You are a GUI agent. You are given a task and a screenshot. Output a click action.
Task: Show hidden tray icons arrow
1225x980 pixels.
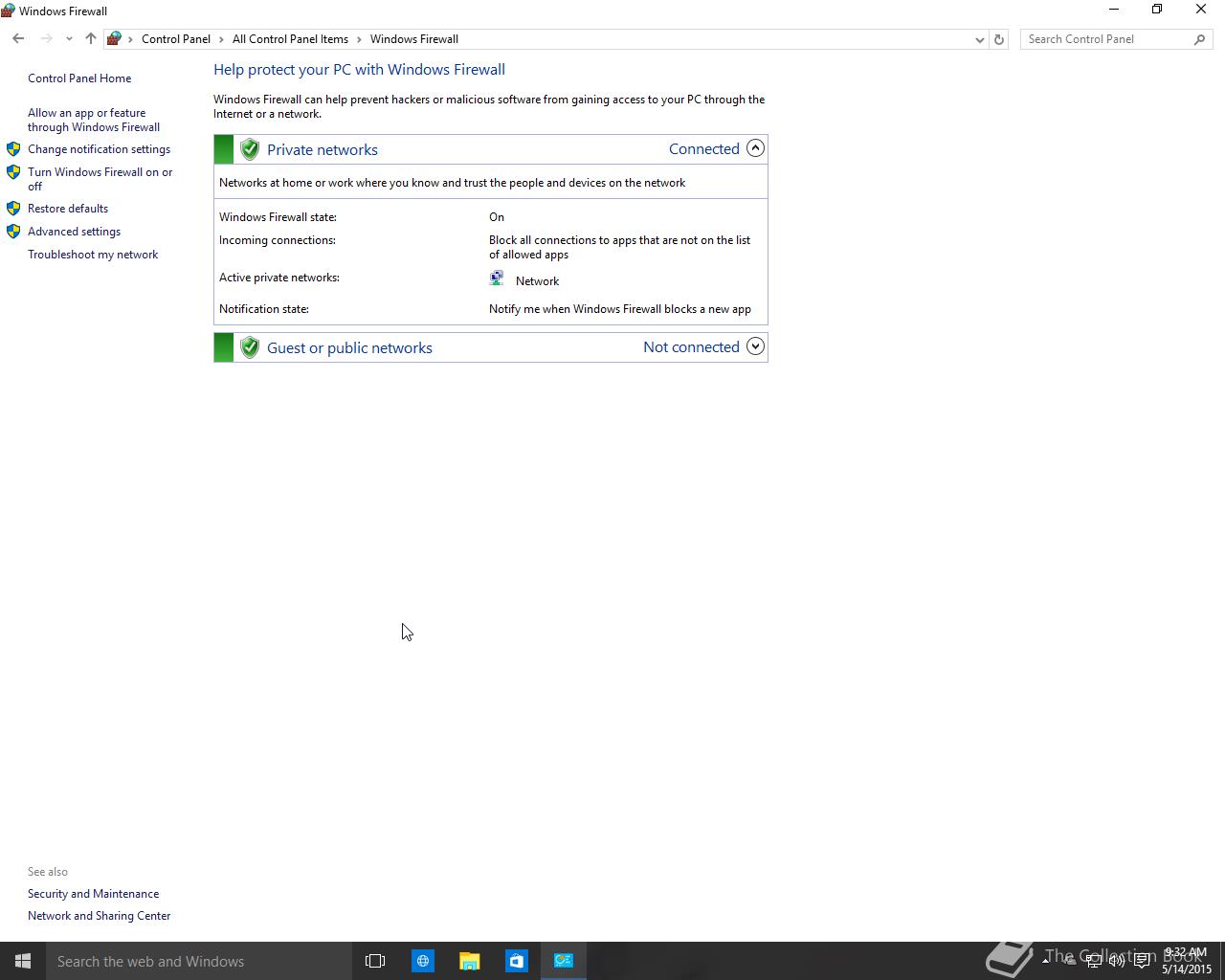click(x=1046, y=961)
